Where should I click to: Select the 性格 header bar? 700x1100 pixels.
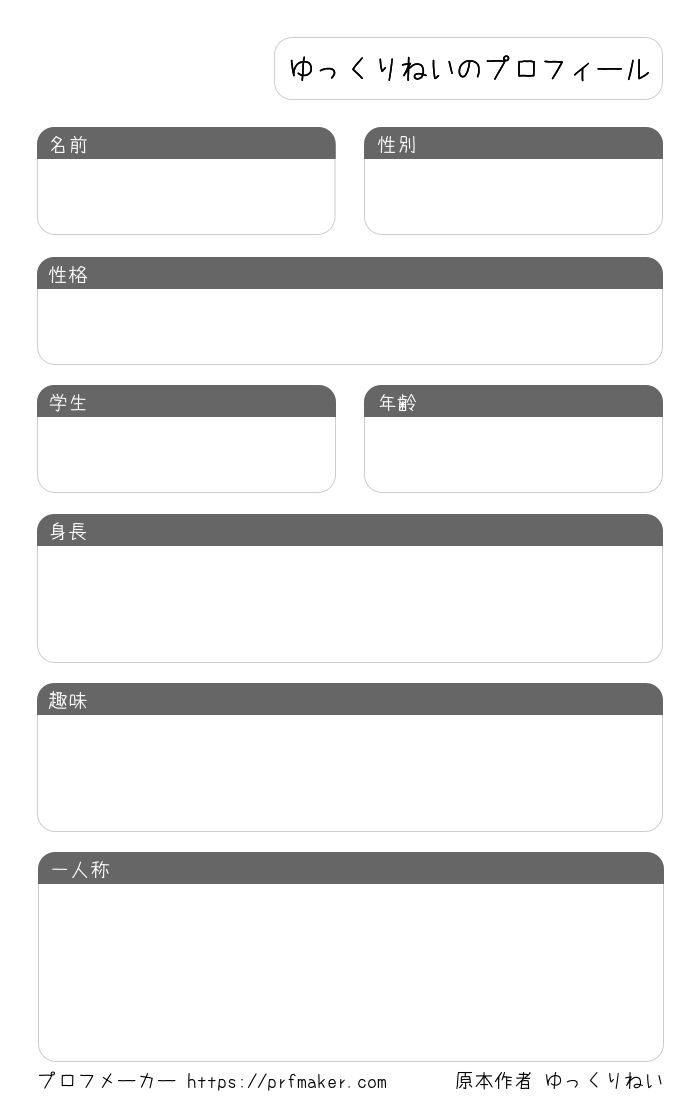[x=350, y=274]
